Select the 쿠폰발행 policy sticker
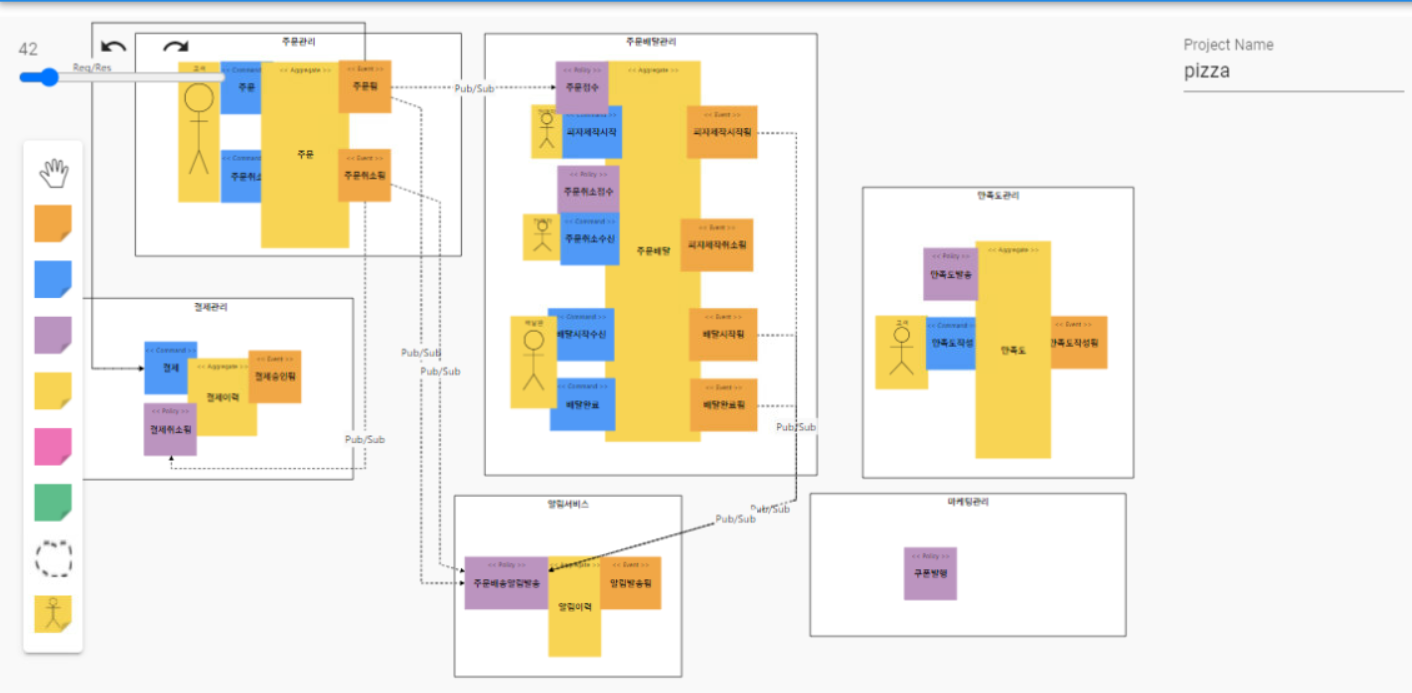Screen dimensions: 1412x693 pos(930,574)
